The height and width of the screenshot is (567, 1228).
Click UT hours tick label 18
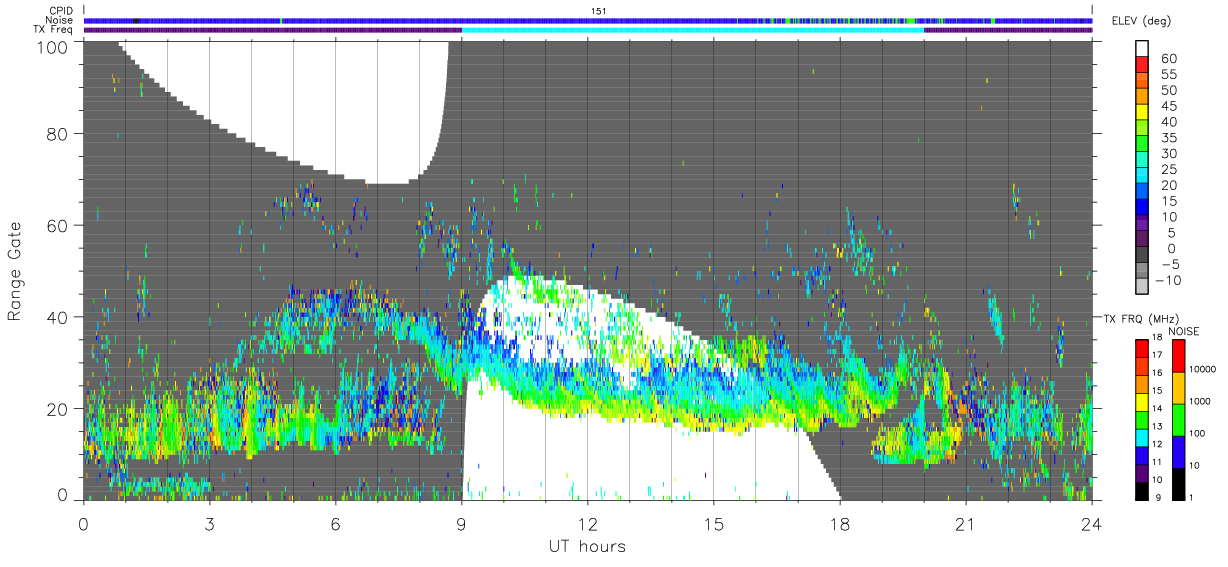coord(840,524)
